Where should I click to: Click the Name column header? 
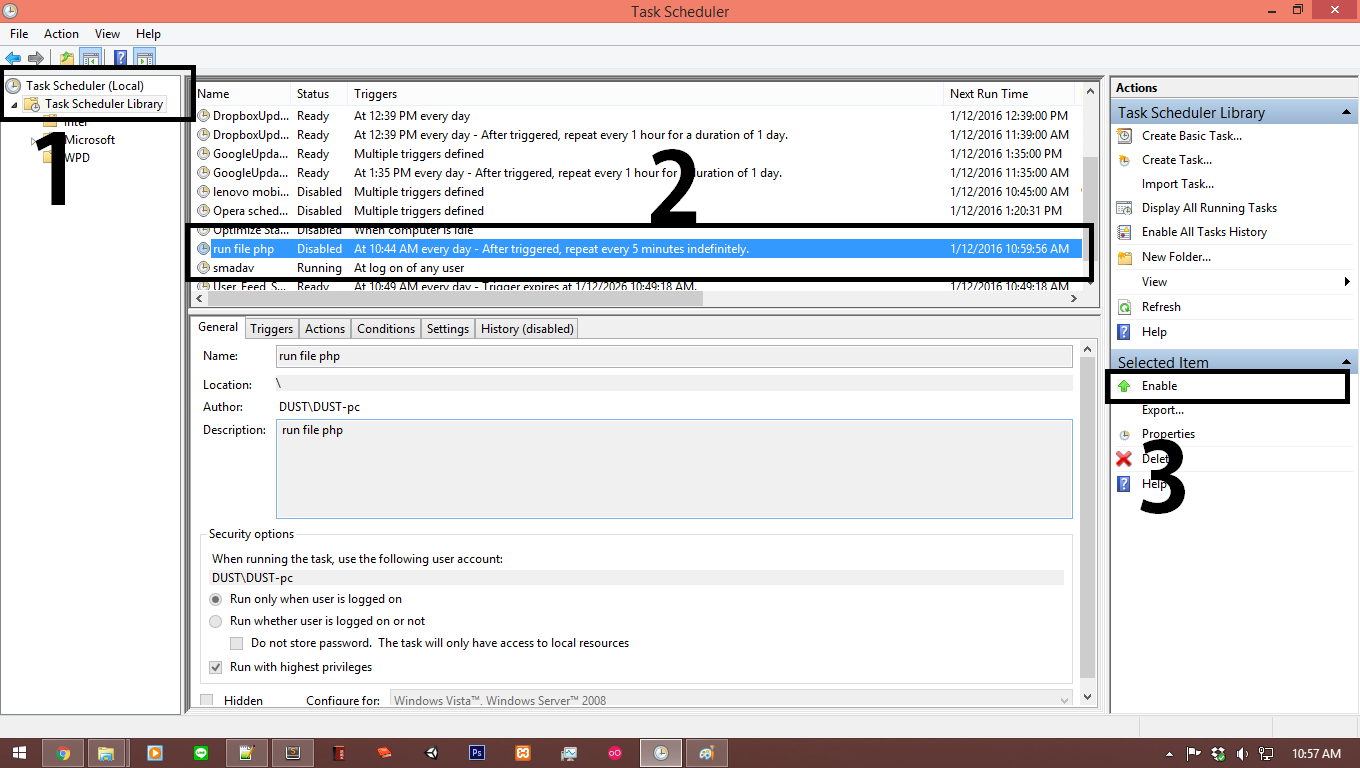[240, 94]
